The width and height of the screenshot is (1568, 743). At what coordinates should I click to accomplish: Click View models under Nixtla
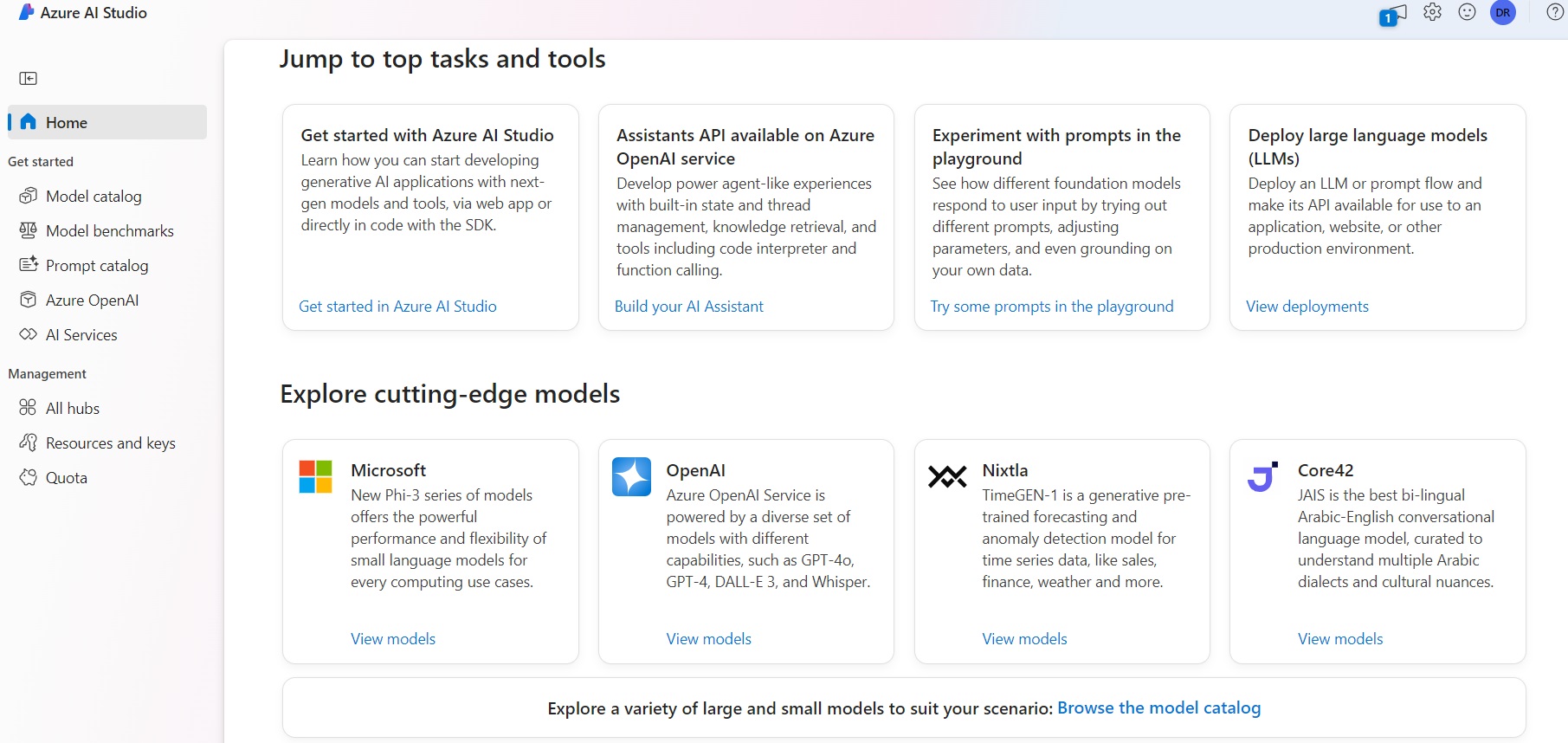(x=1024, y=639)
